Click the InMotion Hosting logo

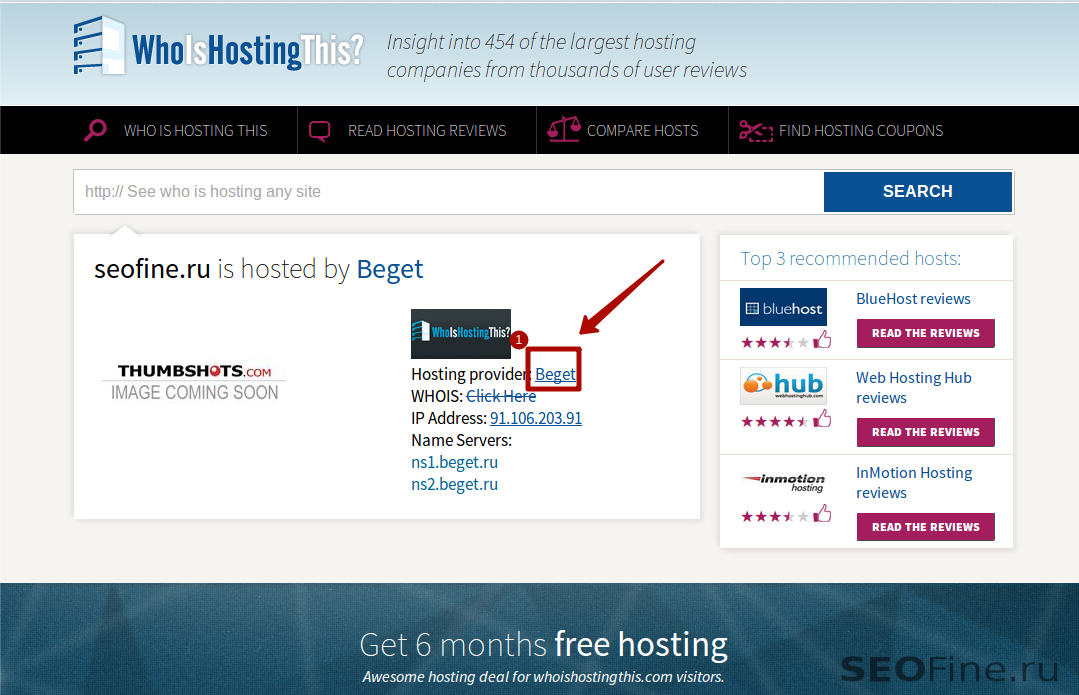coord(783,482)
